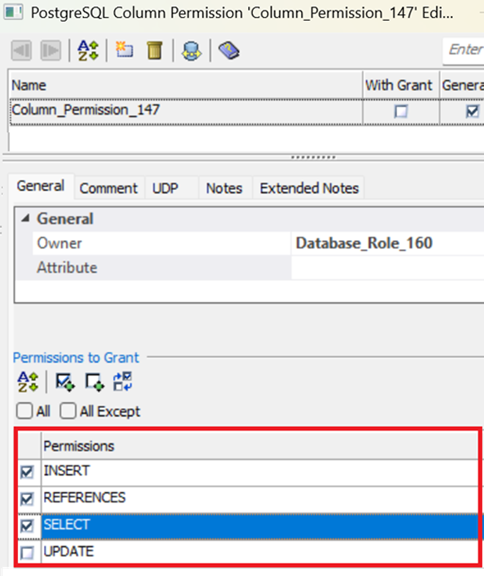484x576 pixels.
Task: Select the Column_Permission_147 name cell
Action: (186, 111)
